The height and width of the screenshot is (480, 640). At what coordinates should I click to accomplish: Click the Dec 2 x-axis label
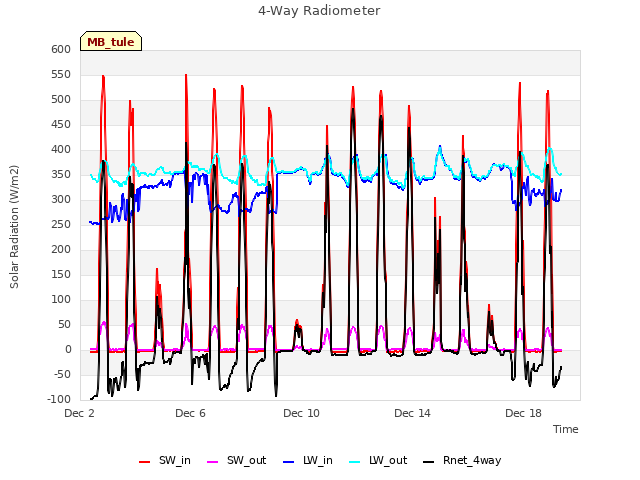pyautogui.click(x=80, y=413)
